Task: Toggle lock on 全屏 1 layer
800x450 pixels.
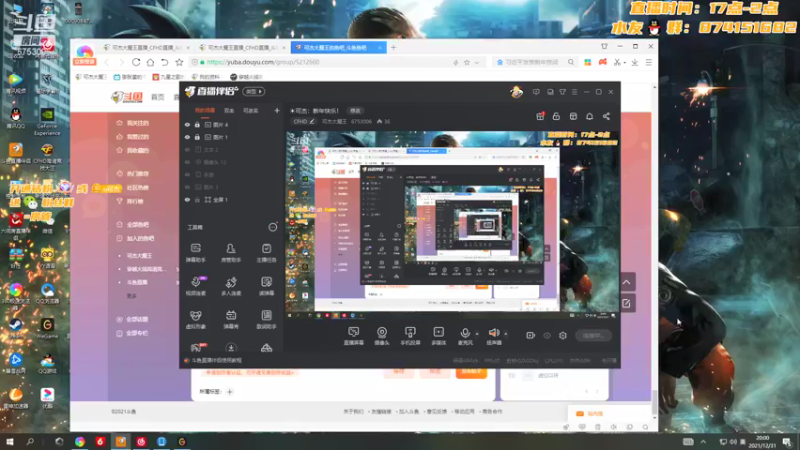Action: (x=197, y=199)
